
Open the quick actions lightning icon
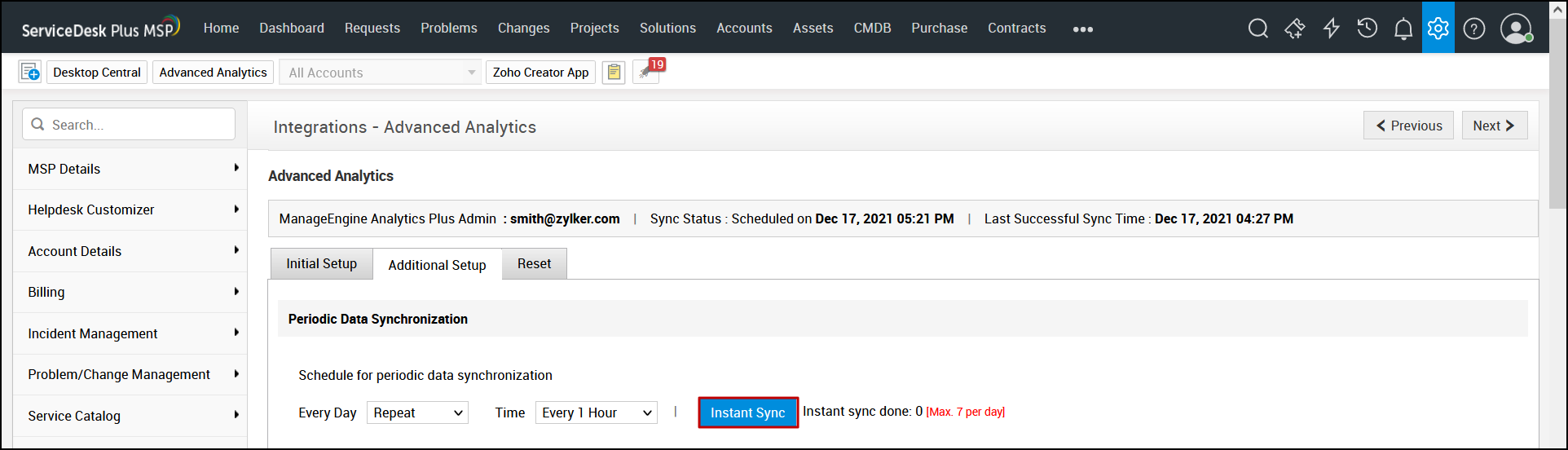coord(1331,29)
